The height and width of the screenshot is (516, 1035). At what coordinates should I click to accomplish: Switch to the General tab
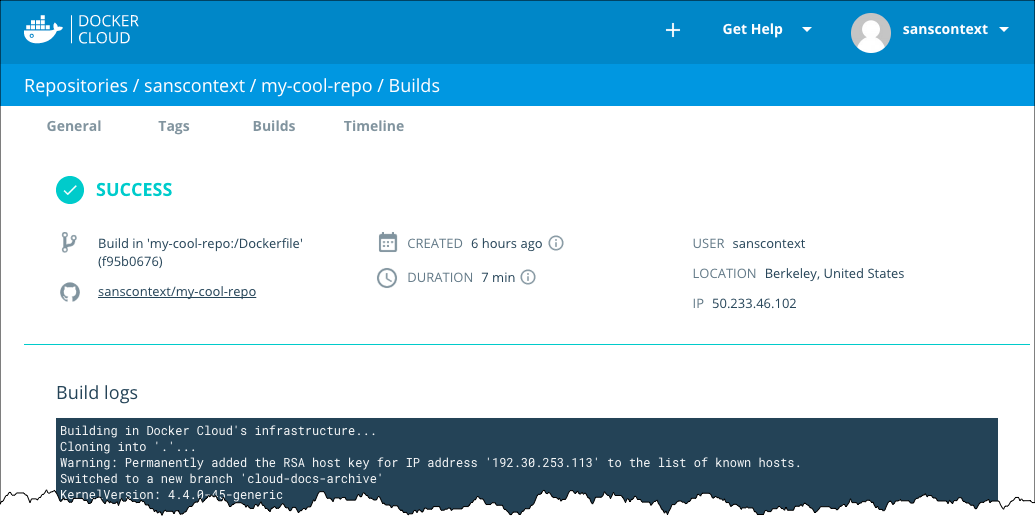click(x=74, y=126)
